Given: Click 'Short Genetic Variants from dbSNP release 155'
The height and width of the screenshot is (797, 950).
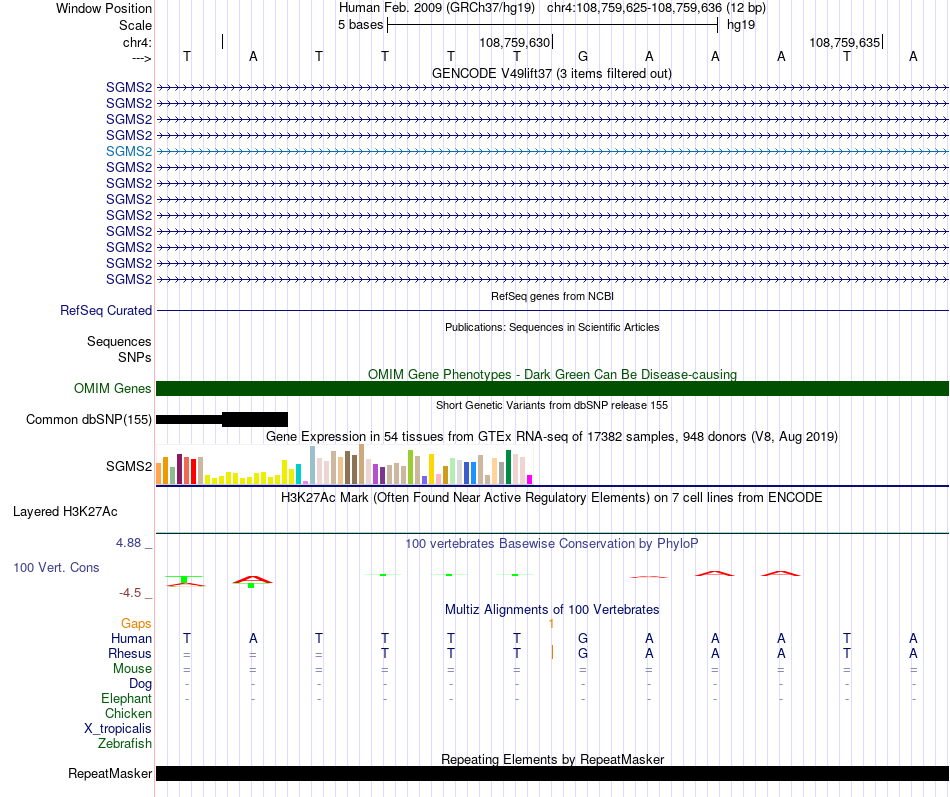Looking at the screenshot, I should 552,405.
